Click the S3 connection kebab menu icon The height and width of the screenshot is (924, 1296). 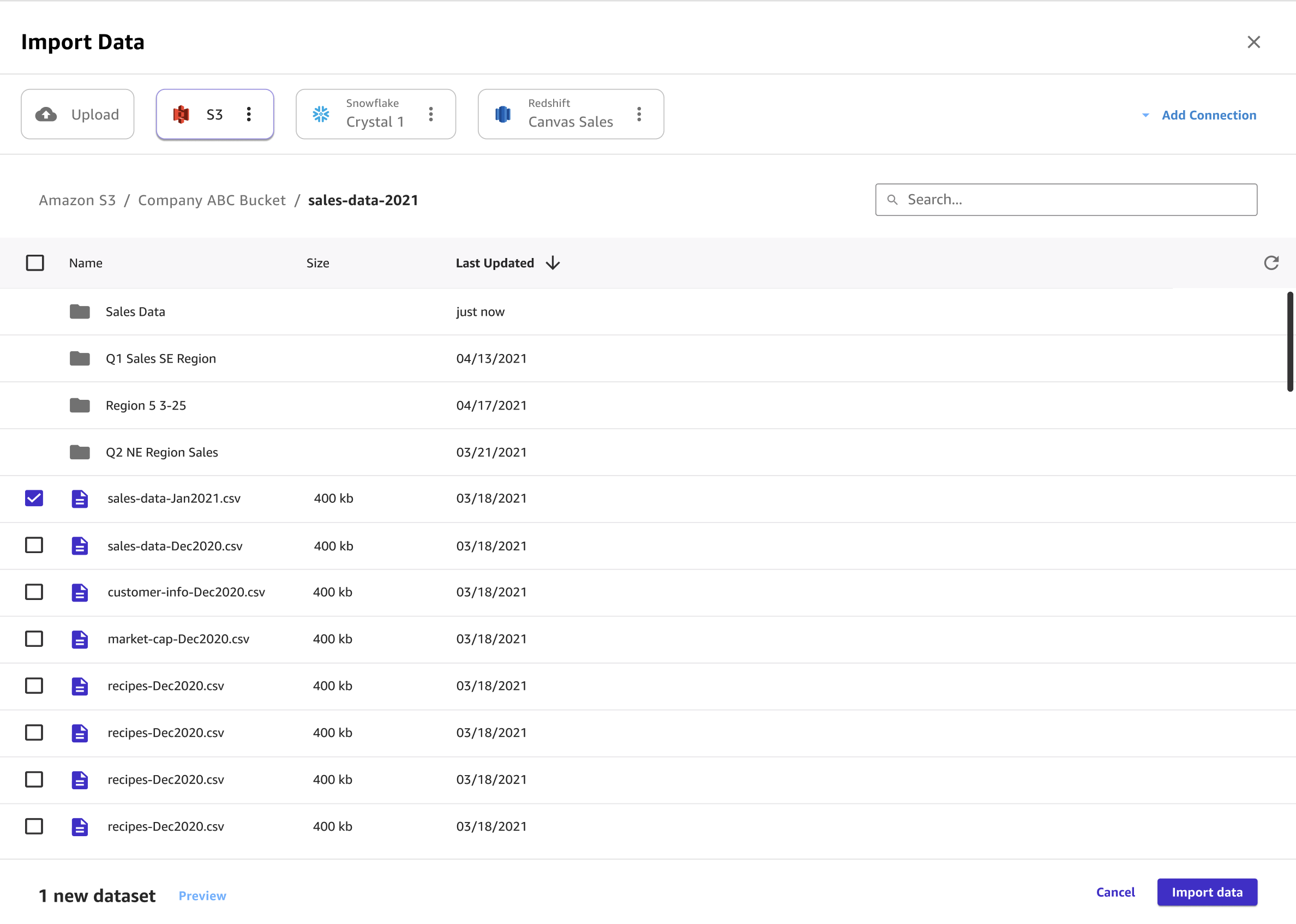pos(249,115)
